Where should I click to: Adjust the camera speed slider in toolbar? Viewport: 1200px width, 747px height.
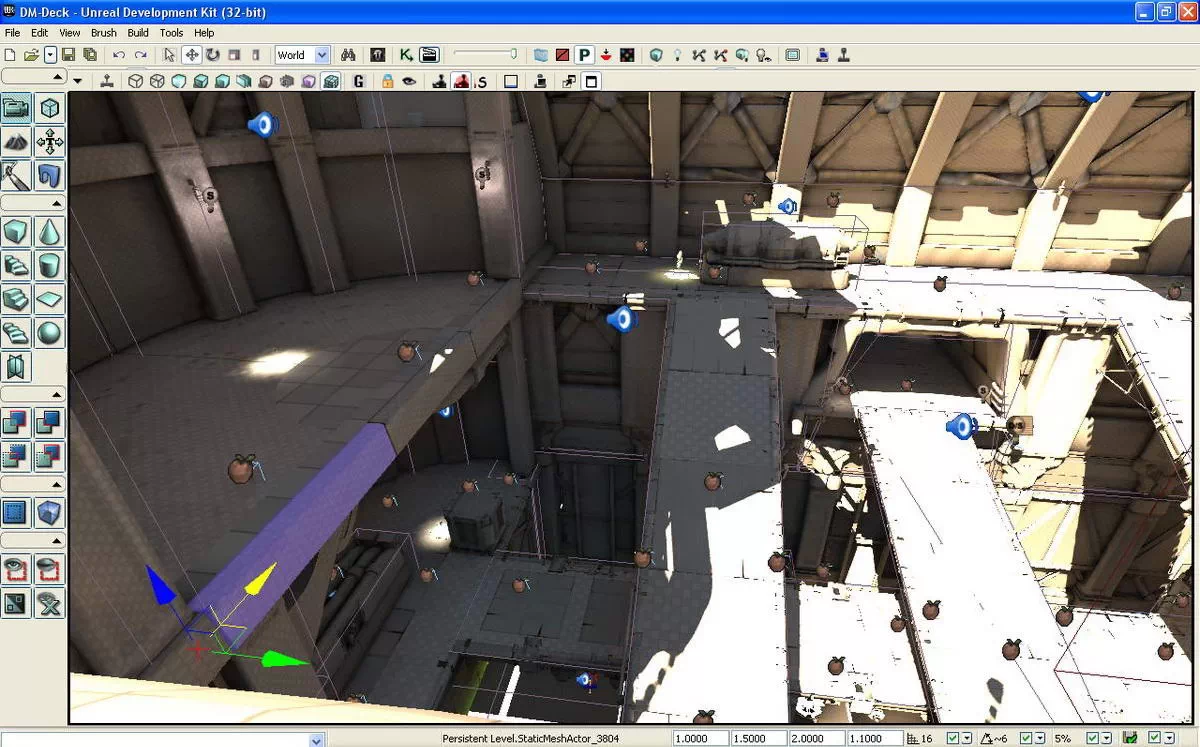[486, 55]
